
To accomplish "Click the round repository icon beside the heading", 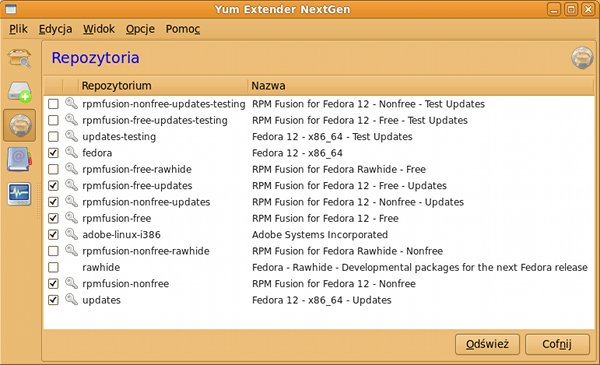I will [x=582, y=58].
